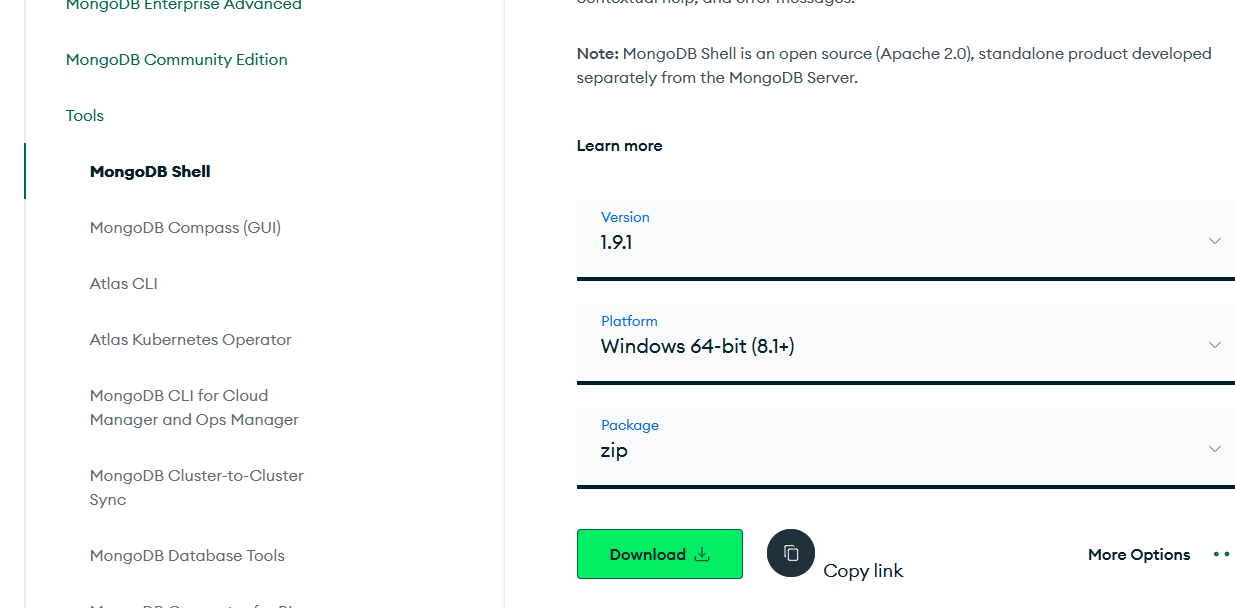Click the copy link clipboard icon
The height and width of the screenshot is (608, 1235).
click(791, 553)
